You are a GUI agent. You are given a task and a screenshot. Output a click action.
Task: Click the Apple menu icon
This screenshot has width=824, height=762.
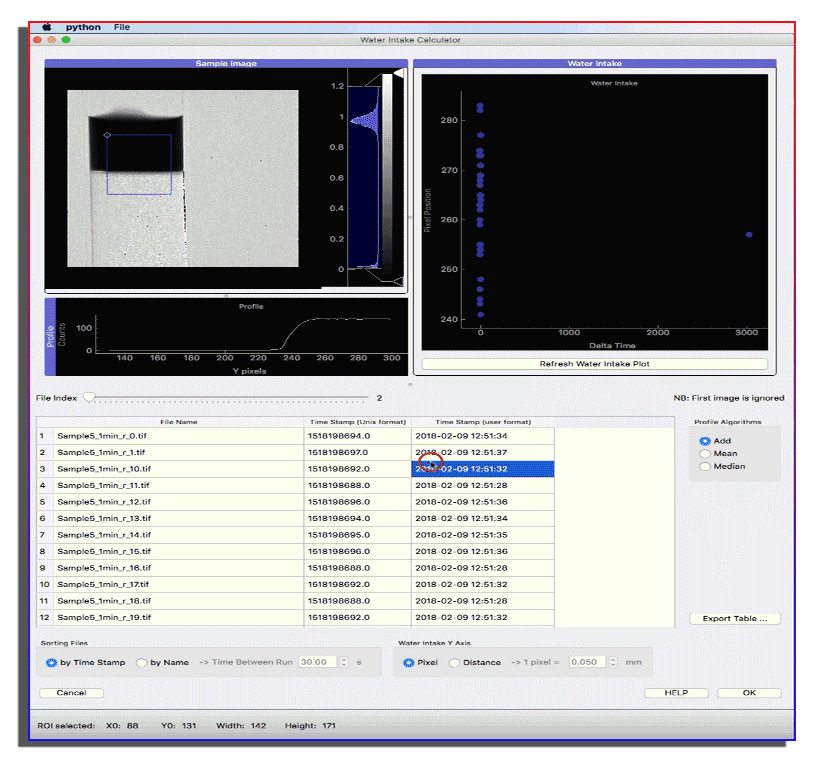click(x=46, y=27)
